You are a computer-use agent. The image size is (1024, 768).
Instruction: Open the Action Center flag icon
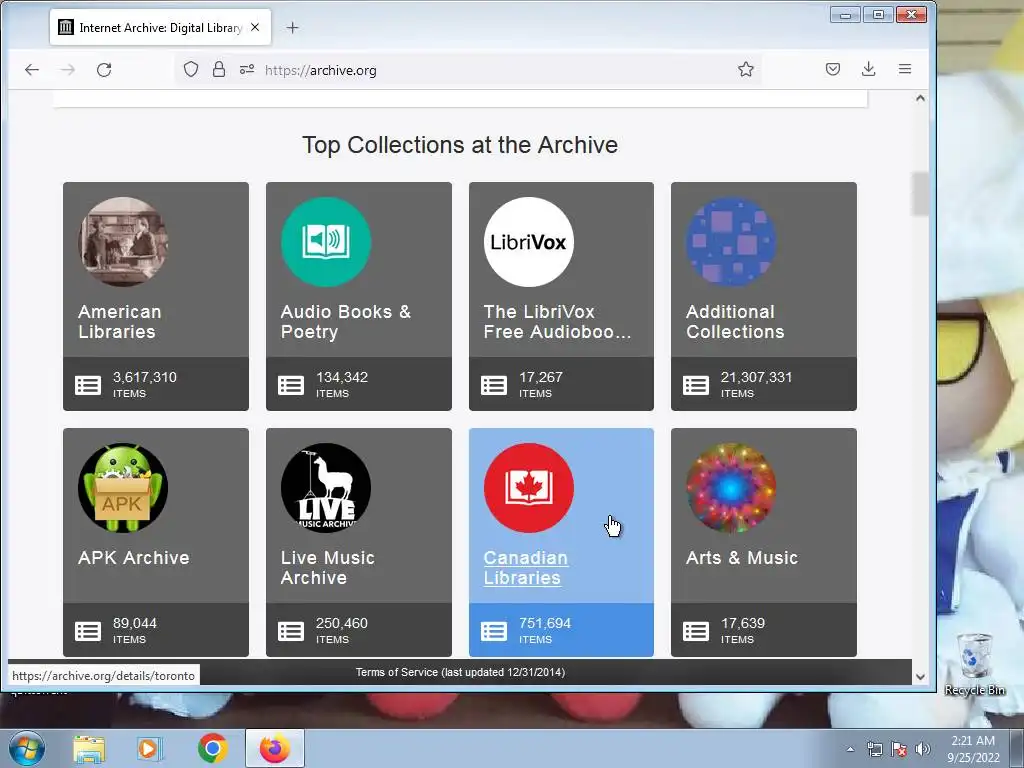point(899,749)
